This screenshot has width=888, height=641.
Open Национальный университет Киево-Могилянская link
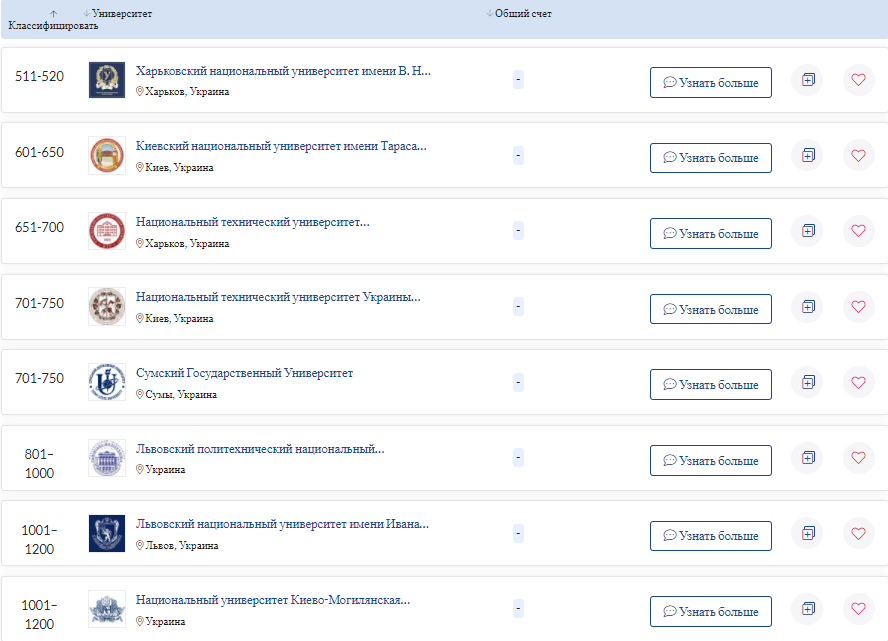point(272,601)
